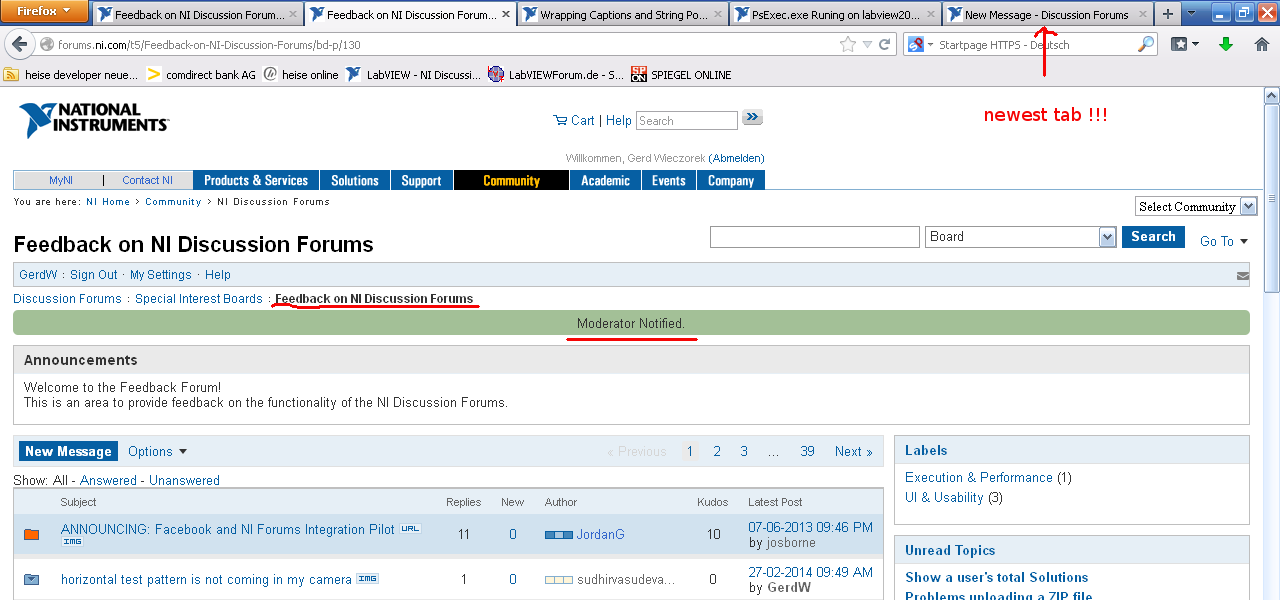
Task: Open the Support nav item
Action: pyautogui.click(x=421, y=180)
